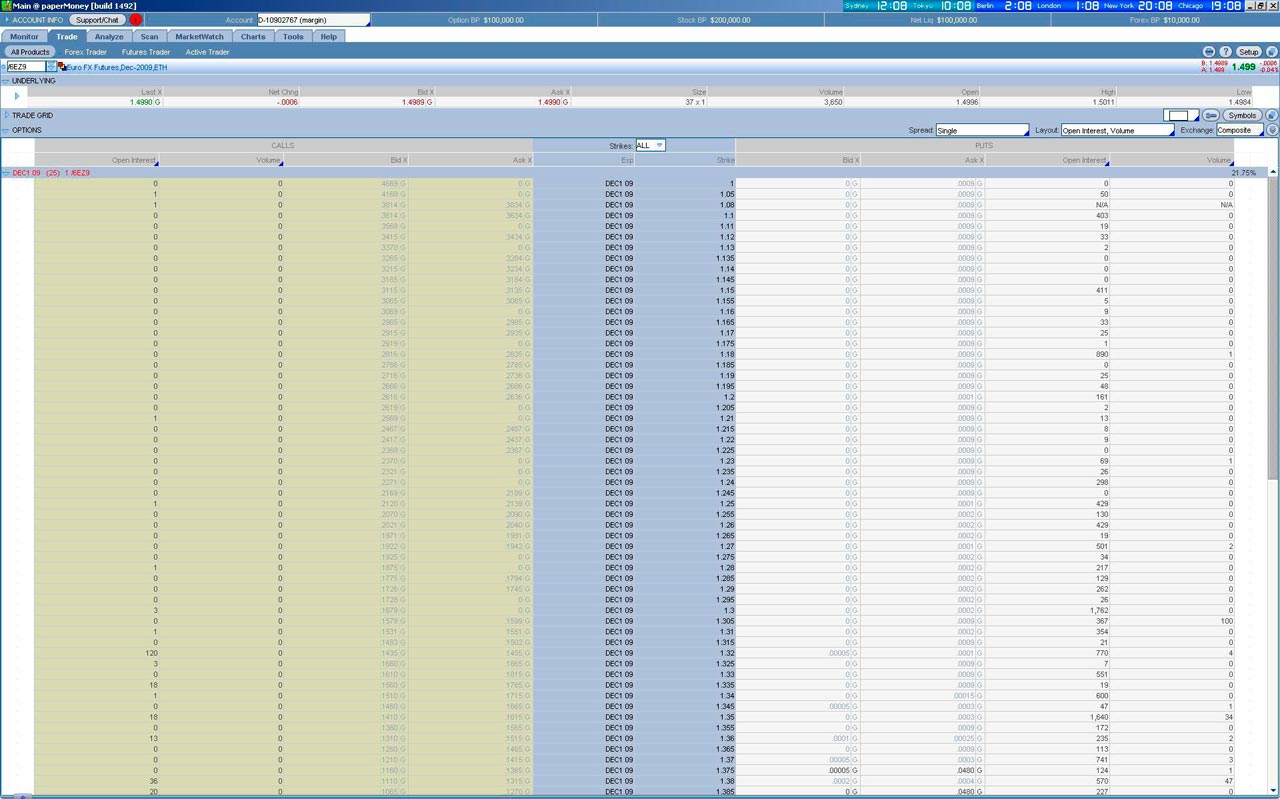The height and width of the screenshot is (799, 1280).
Task: Open the MarketWatch tab
Action: pos(200,37)
